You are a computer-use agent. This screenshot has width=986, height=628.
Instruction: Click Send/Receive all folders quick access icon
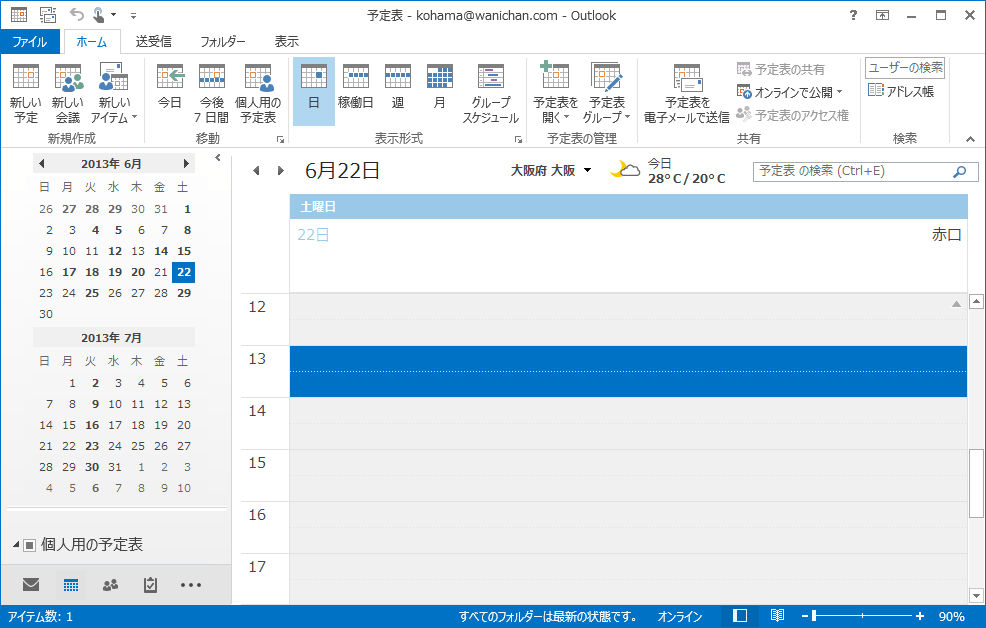pos(48,14)
